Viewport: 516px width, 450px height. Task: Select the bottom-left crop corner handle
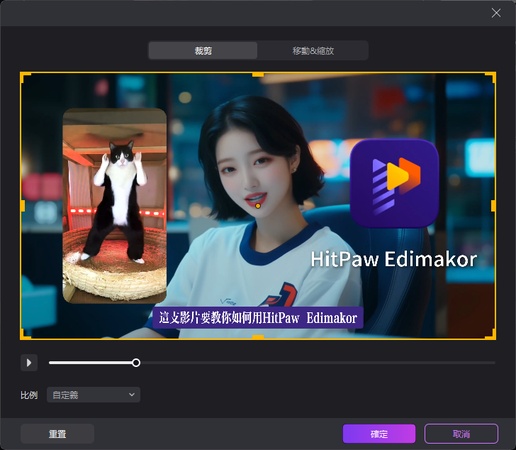[25, 334]
